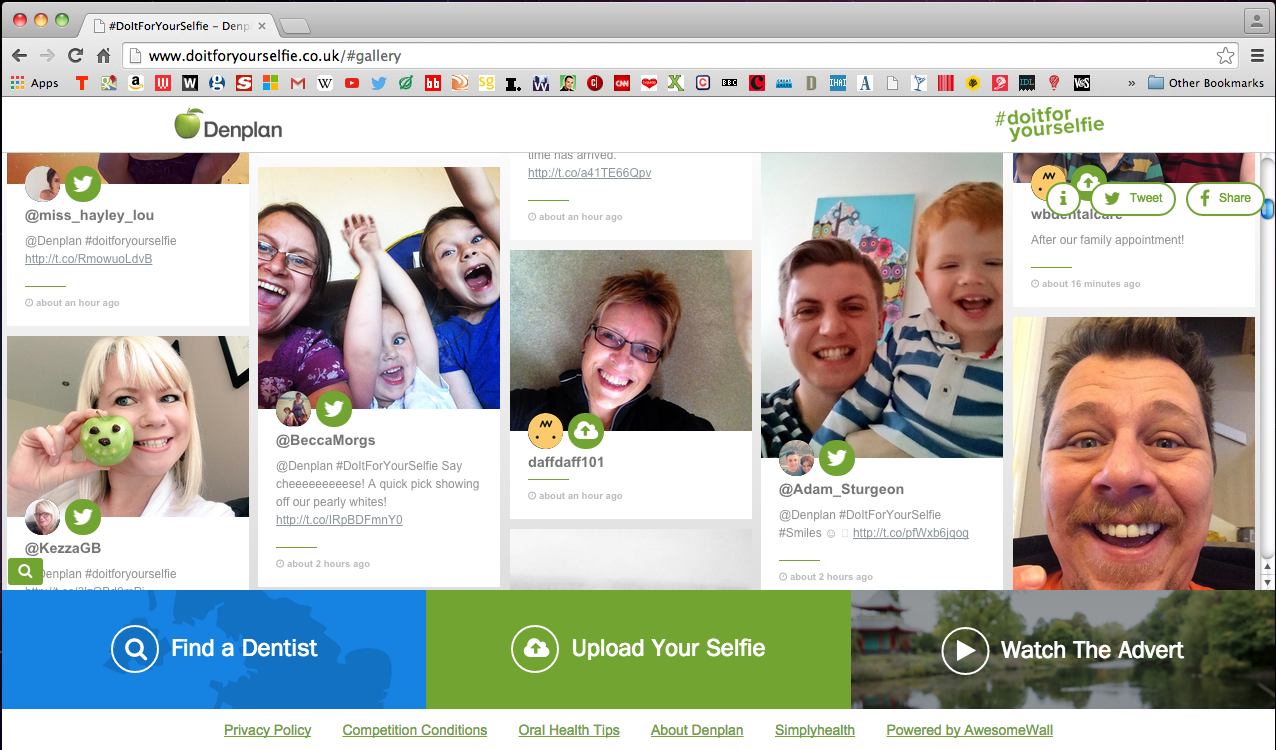Select the magnifier icon in Find a Dentist

(135, 650)
